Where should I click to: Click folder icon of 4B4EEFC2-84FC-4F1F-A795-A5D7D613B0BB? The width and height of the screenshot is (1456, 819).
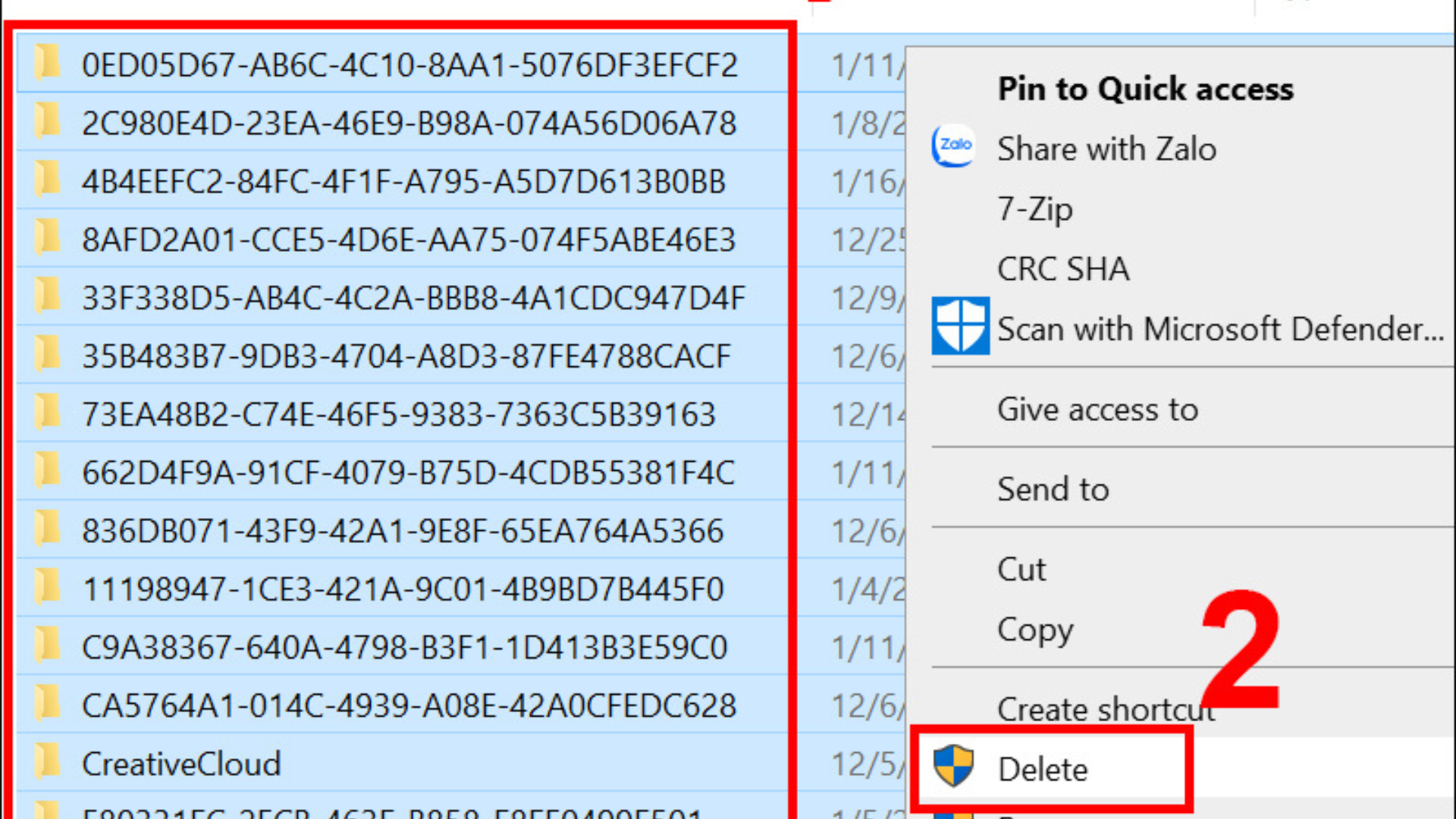tap(47, 180)
